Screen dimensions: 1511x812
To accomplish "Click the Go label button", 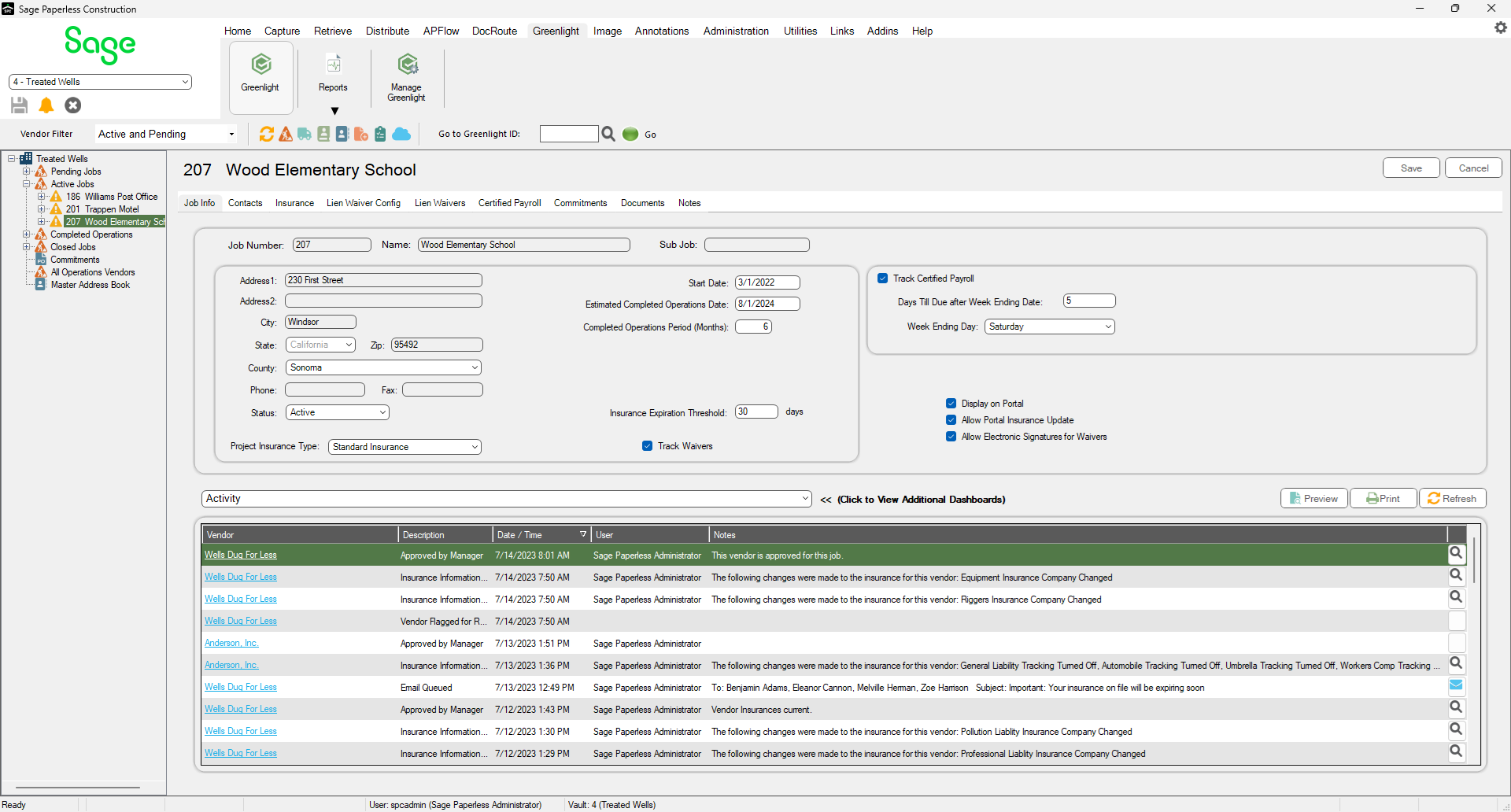I will [650, 135].
